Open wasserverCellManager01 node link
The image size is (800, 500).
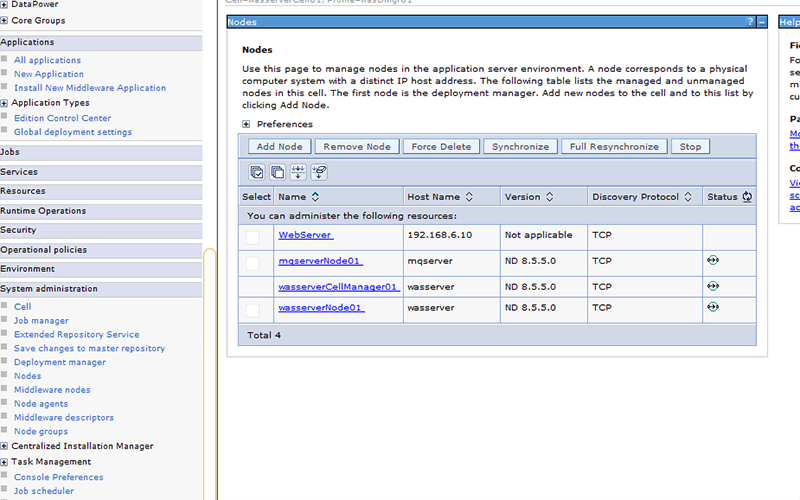[339, 287]
